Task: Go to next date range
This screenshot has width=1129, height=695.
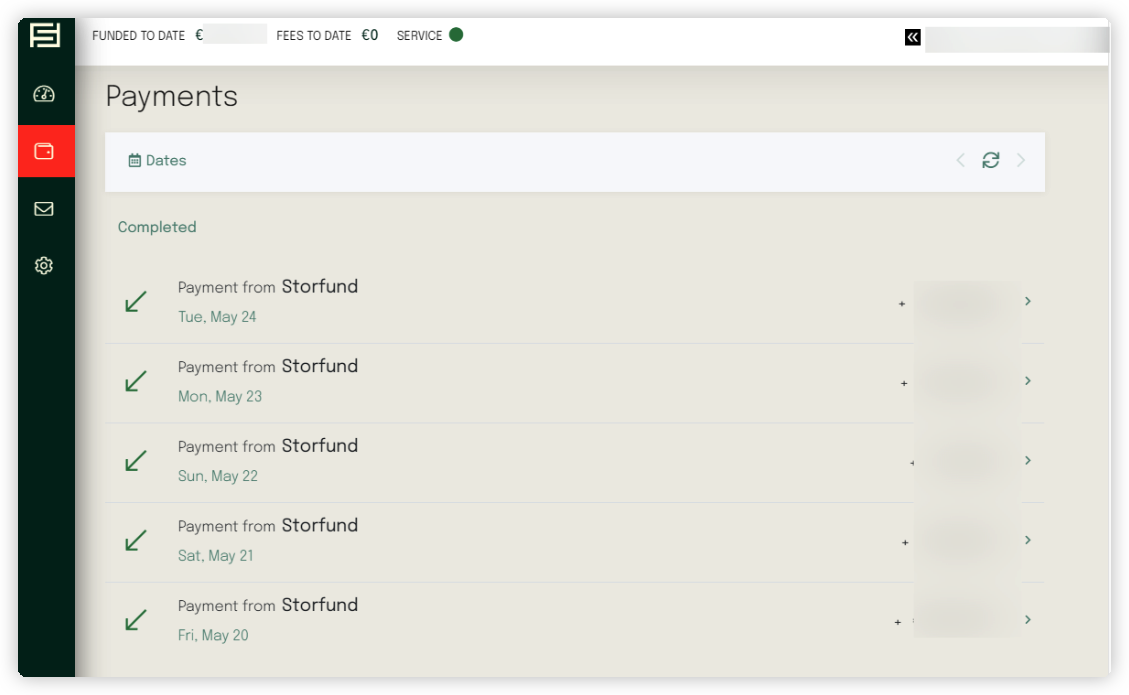Action: tap(1021, 160)
